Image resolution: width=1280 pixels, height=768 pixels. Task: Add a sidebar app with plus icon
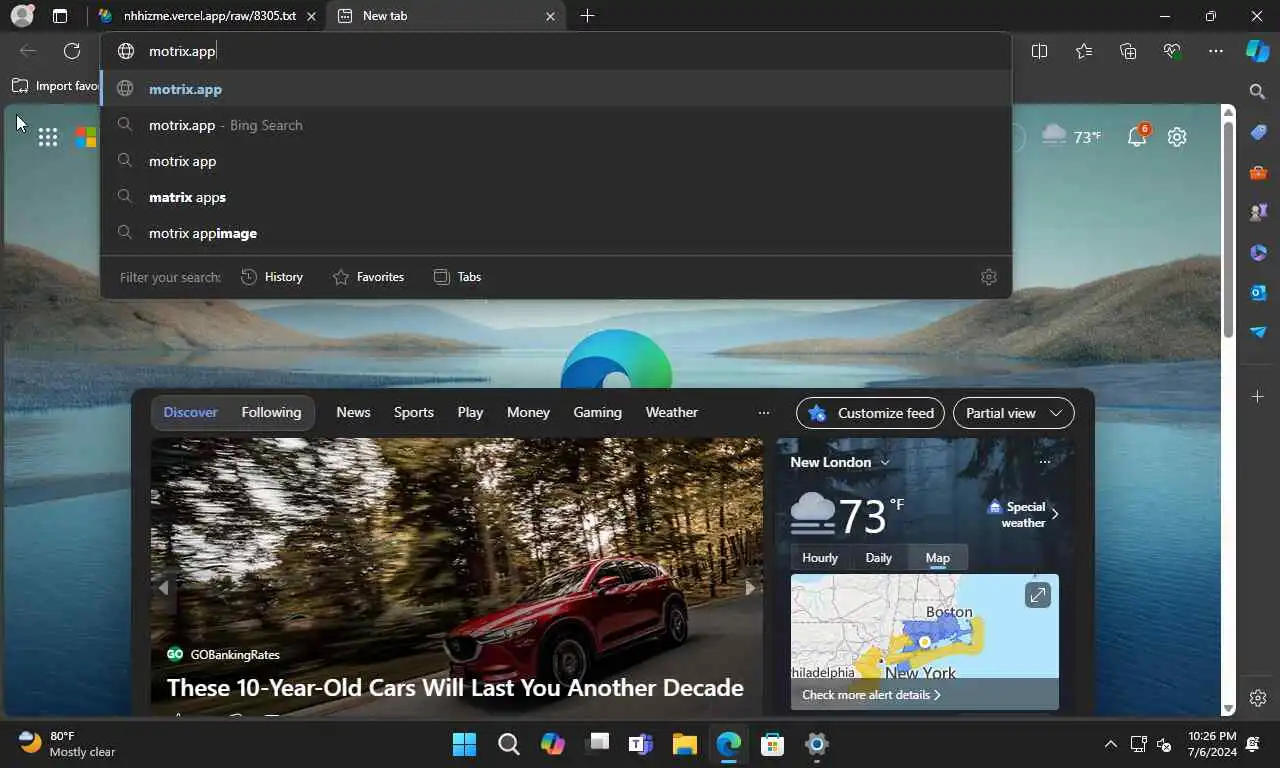pyautogui.click(x=1258, y=397)
